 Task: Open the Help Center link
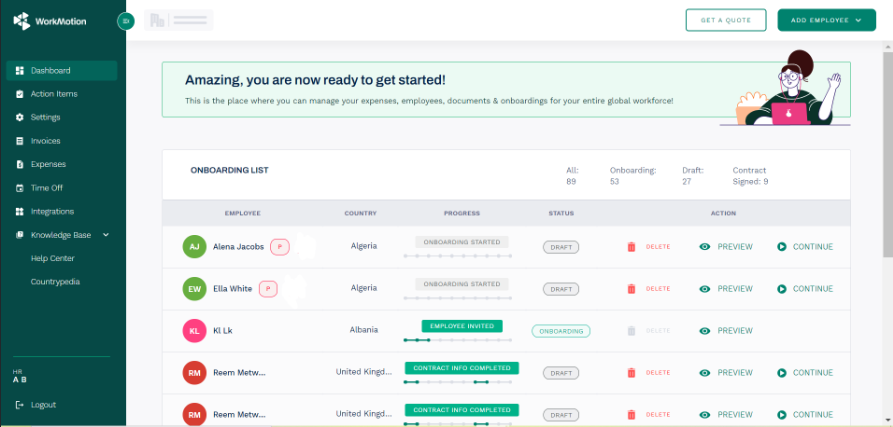[52, 258]
